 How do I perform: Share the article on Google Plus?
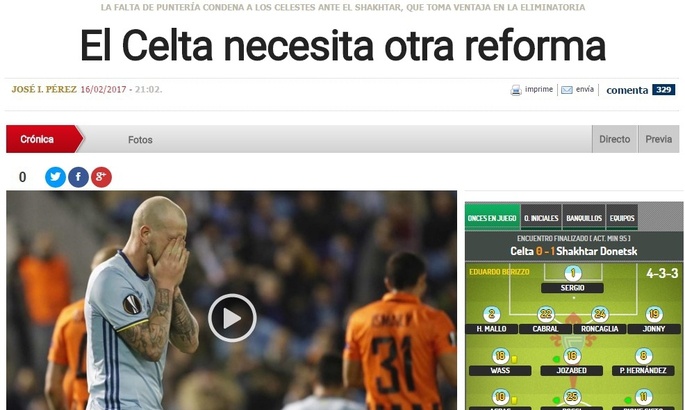[x=101, y=177]
